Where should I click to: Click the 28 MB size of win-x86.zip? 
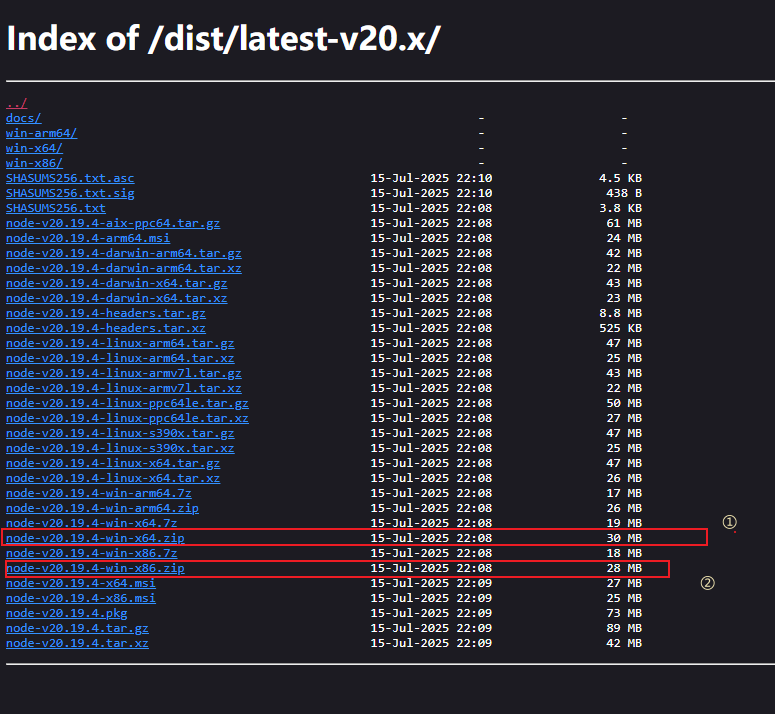coord(624,568)
